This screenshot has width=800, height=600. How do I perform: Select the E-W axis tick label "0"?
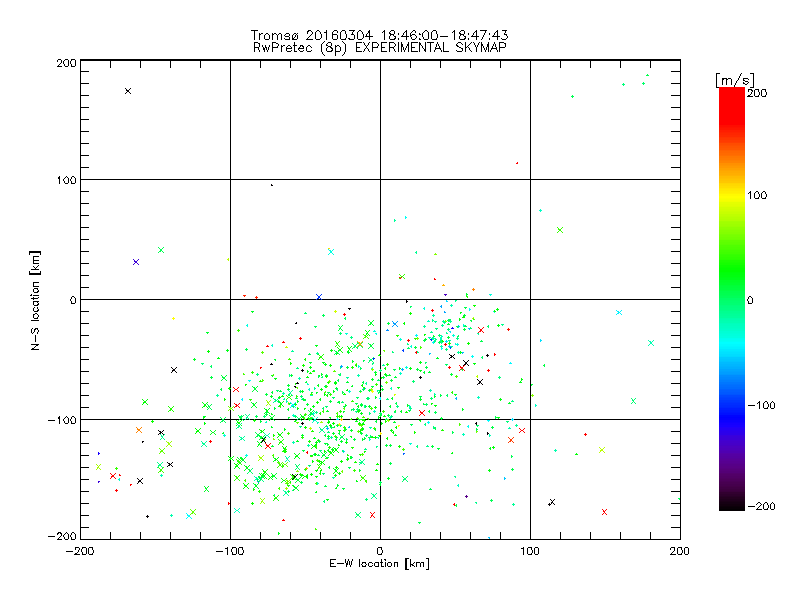point(380,551)
